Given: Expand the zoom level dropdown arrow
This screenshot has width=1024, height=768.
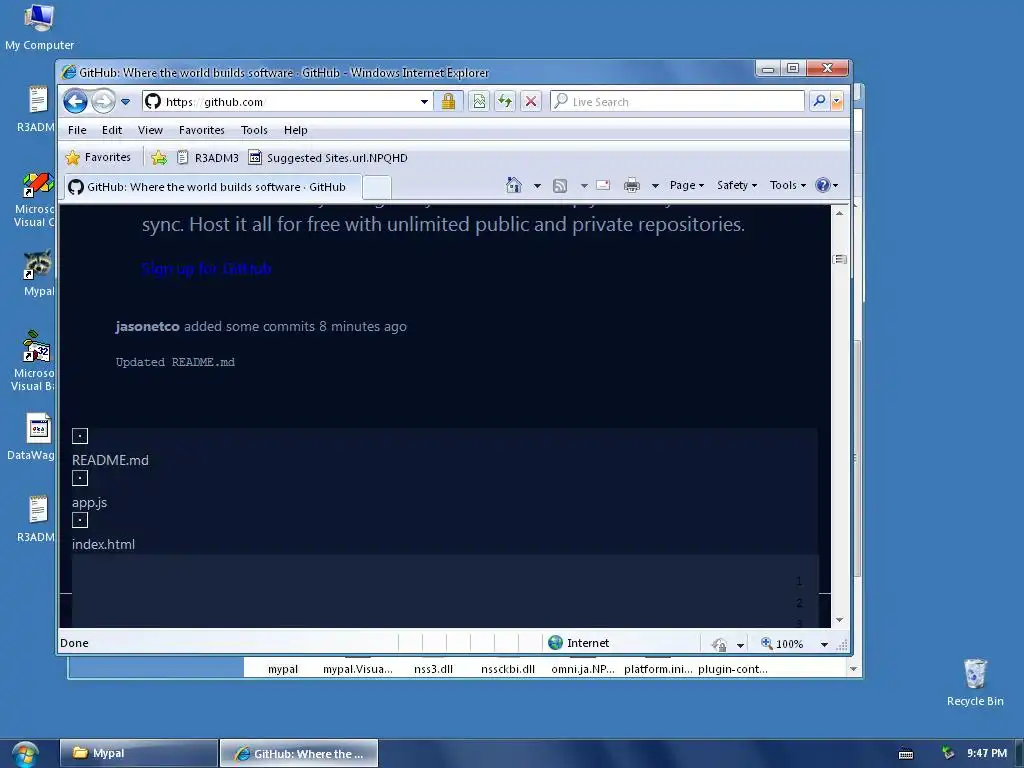Looking at the screenshot, I should click(x=824, y=645).
